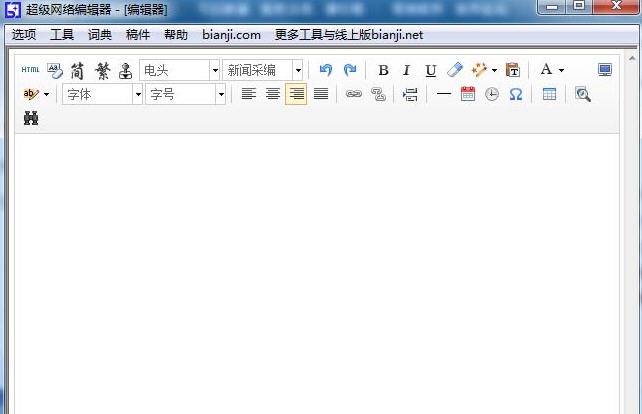The image size is (642, 414).
Task: Justify text alignment
Action: [321, 94]
